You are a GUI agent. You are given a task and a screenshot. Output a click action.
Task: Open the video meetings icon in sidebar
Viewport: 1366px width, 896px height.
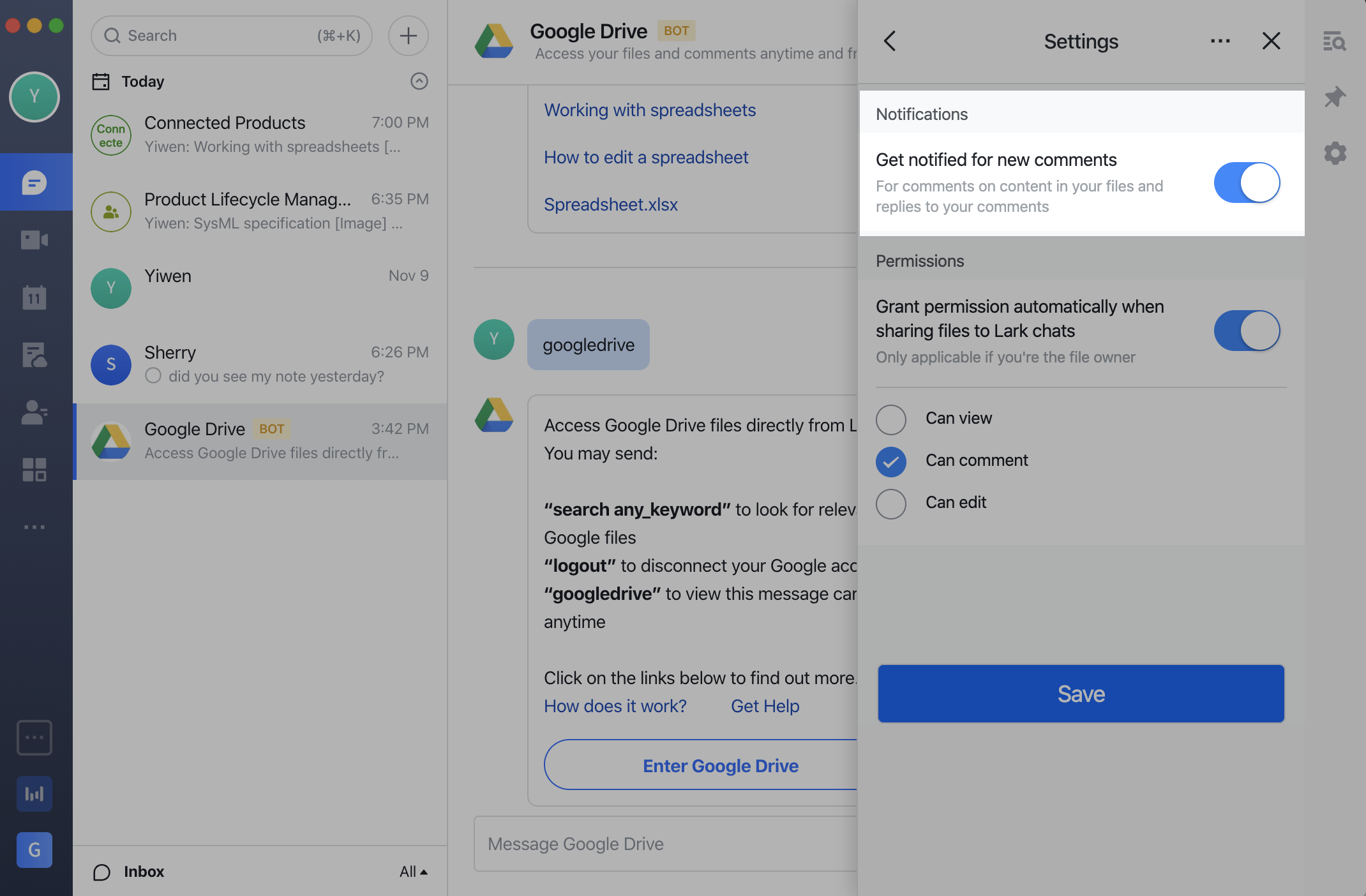pos(34,240)
